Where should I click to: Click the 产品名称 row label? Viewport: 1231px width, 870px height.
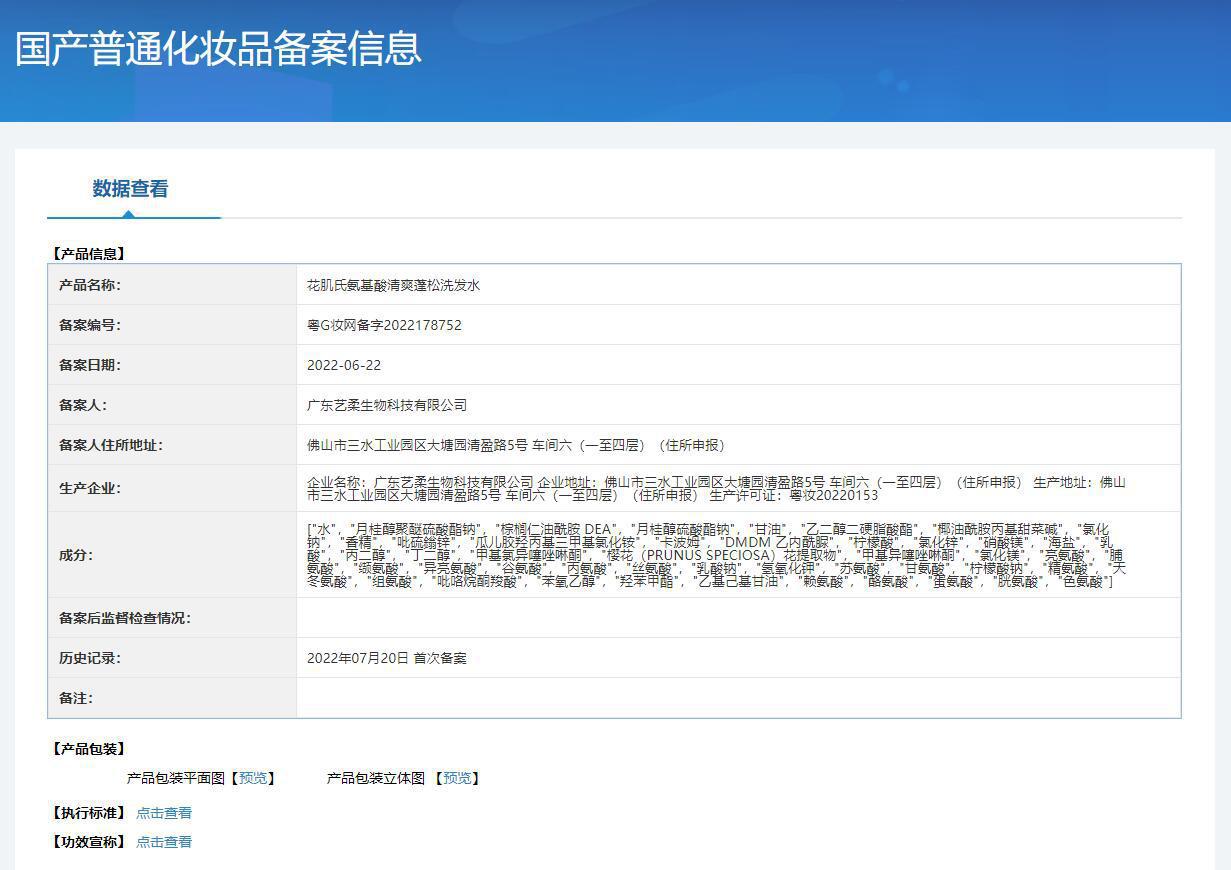(x=90, y=285)
